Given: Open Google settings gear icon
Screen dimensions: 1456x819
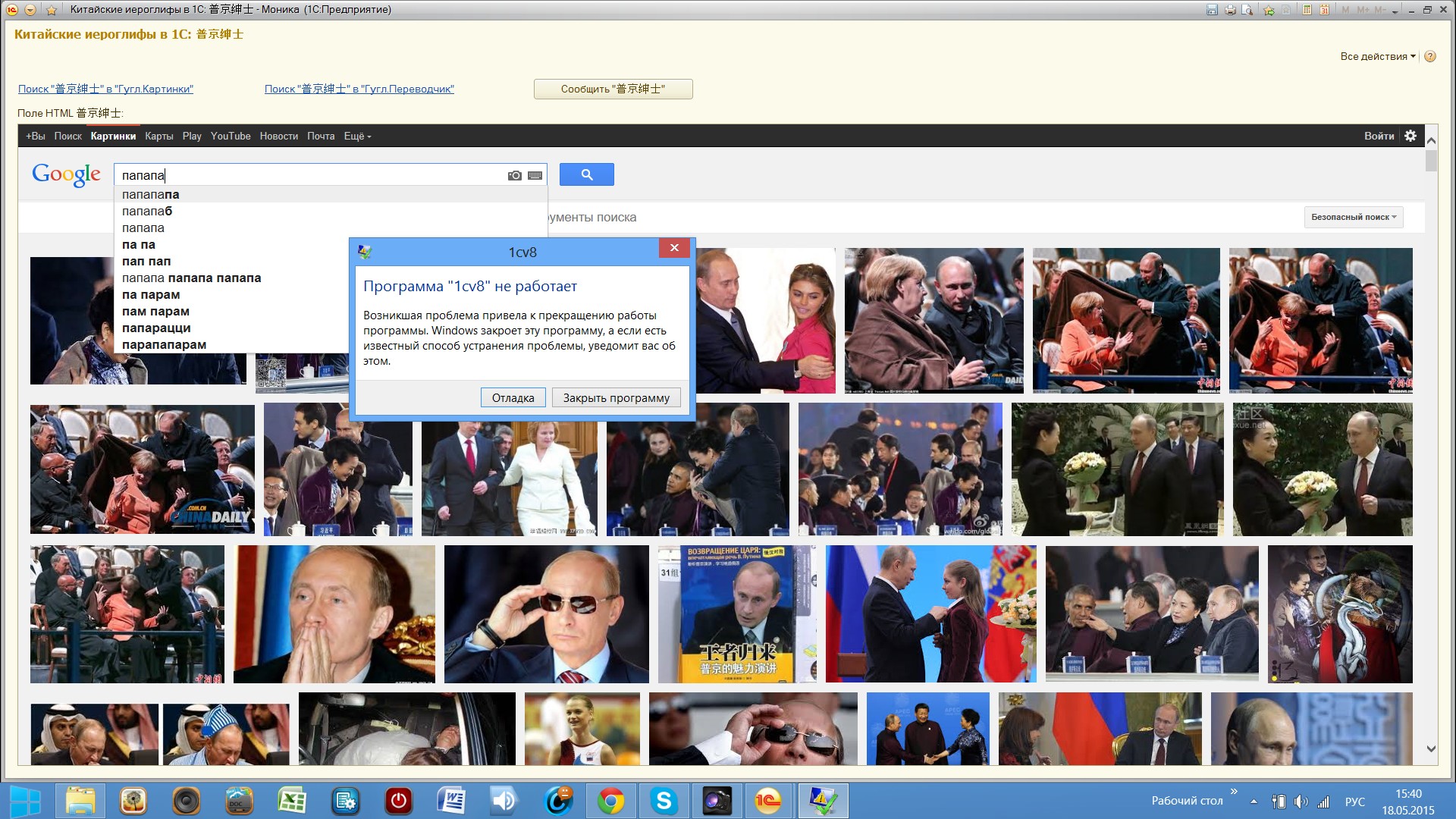Looking at the screenshot, I should [x=1410, y=136].
